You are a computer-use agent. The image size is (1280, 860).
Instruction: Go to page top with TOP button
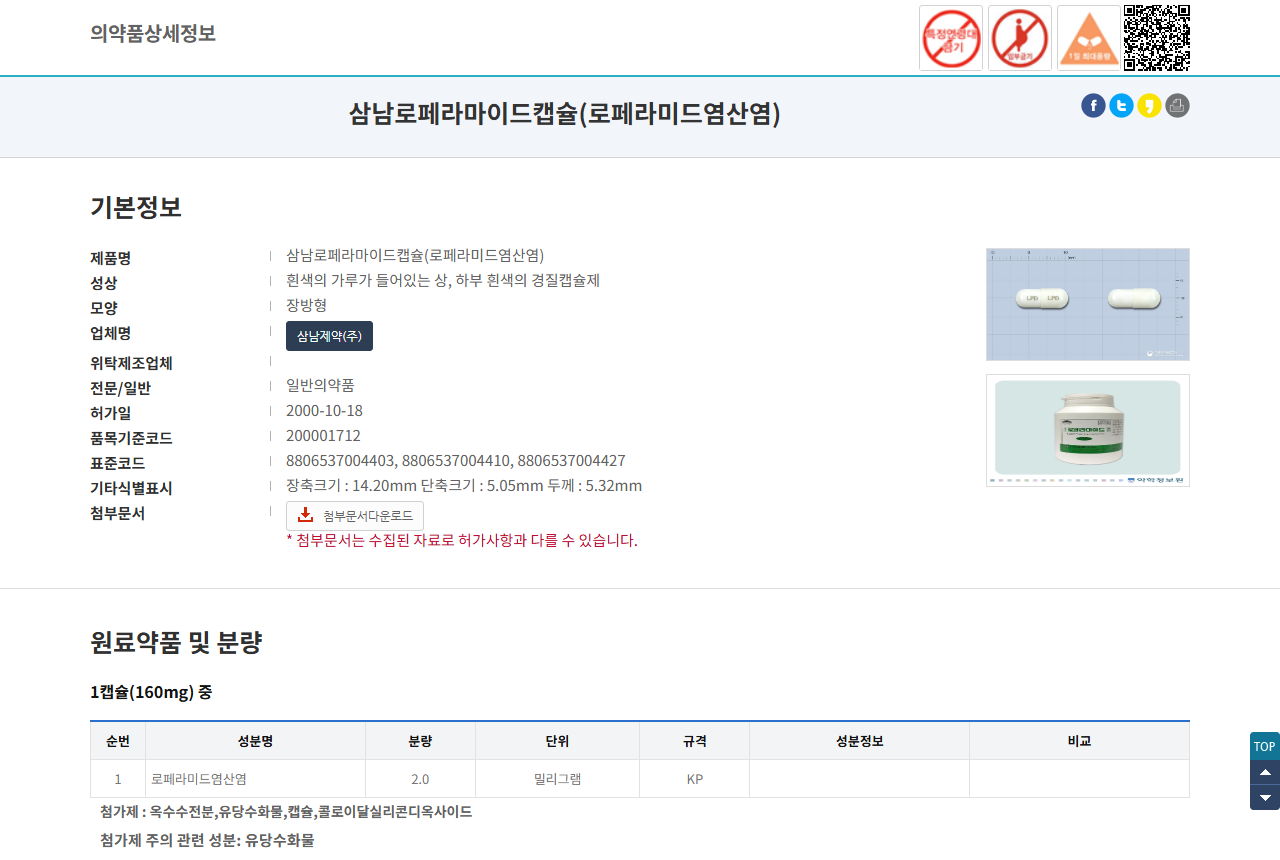point(1265,746)
